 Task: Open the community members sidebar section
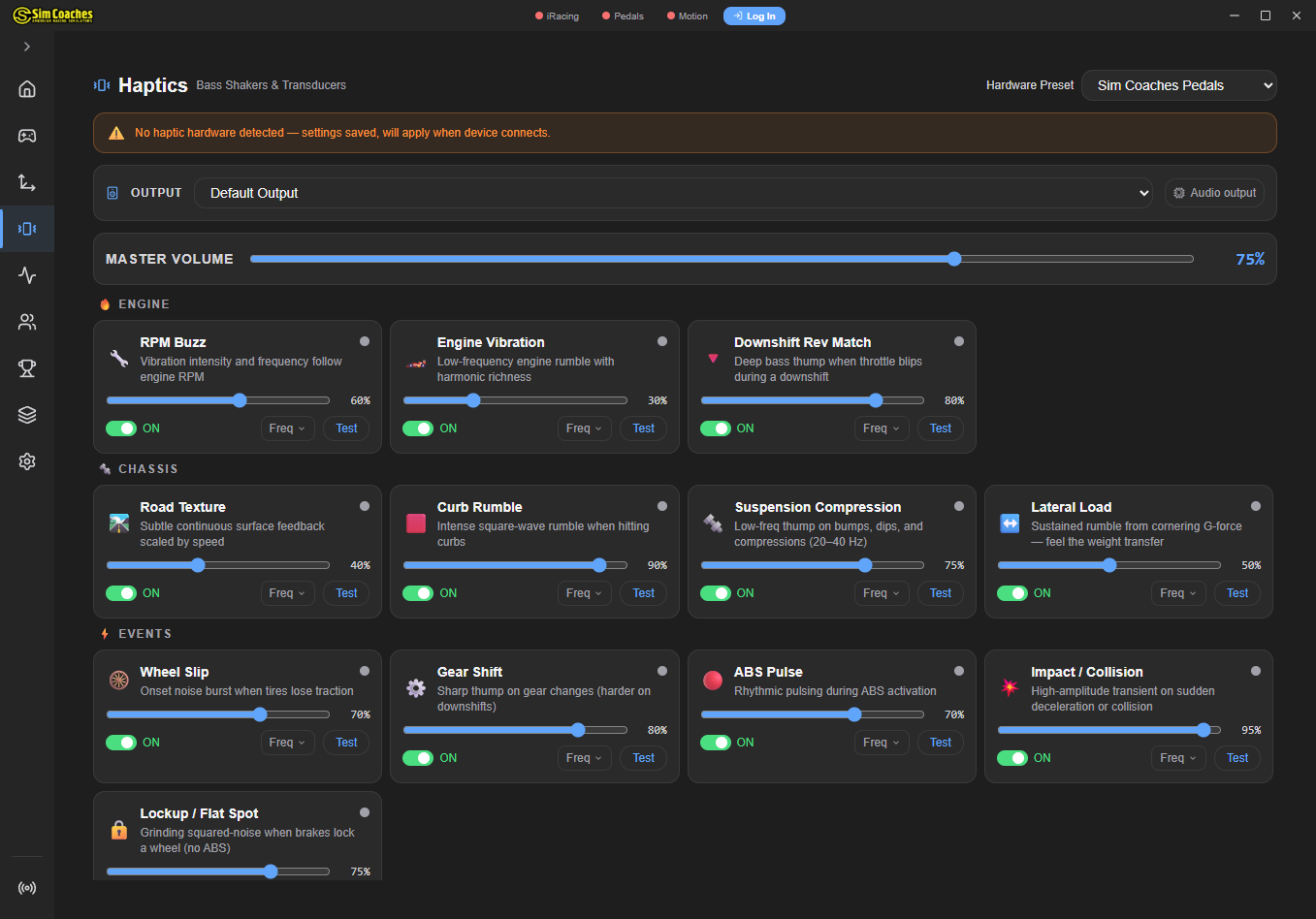(x=26, y=322)
